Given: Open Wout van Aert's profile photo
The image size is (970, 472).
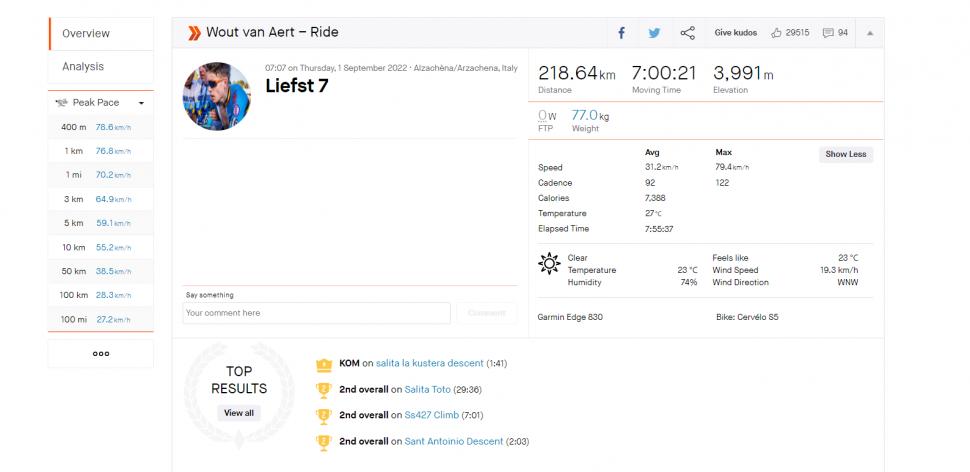Looking at the screenshot, I should click(217, 96).
